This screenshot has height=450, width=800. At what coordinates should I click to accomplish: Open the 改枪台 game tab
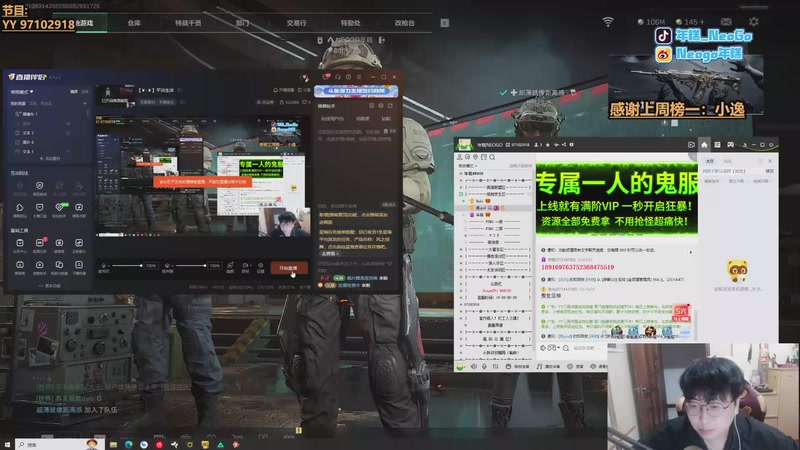click(405, 23)
